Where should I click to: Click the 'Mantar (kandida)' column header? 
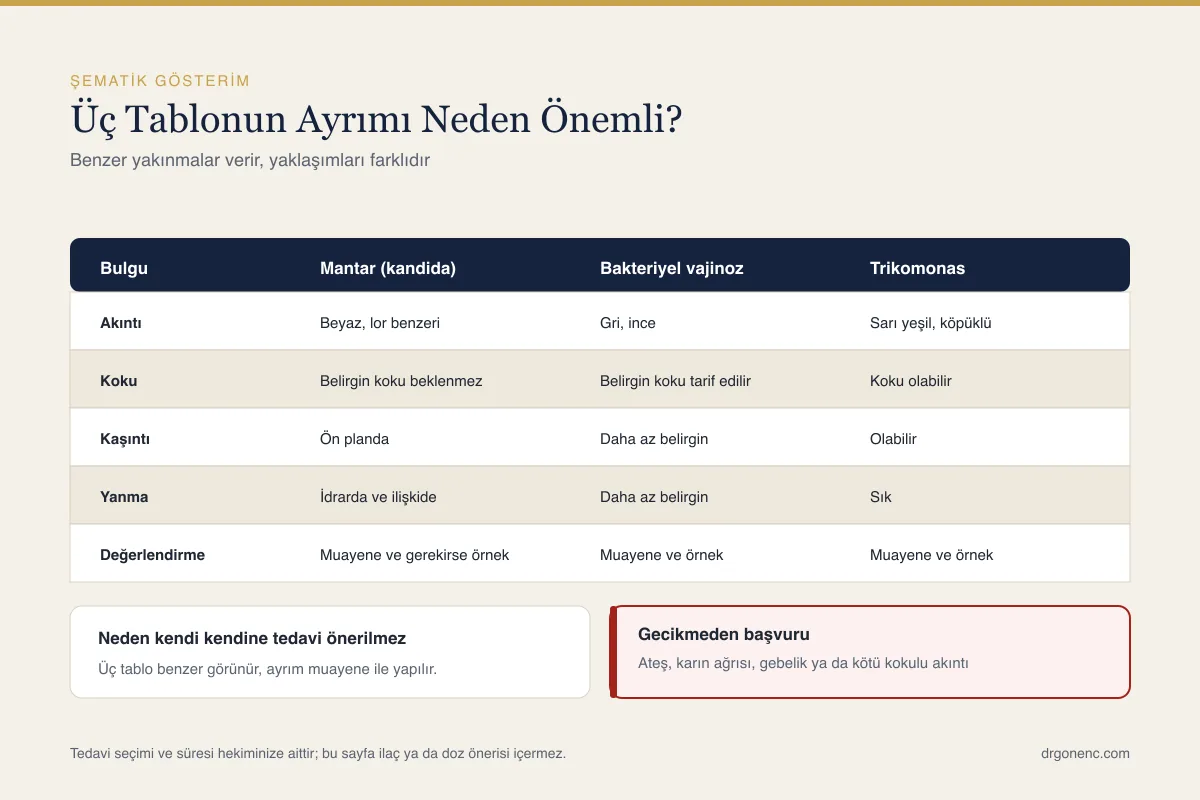388,268
